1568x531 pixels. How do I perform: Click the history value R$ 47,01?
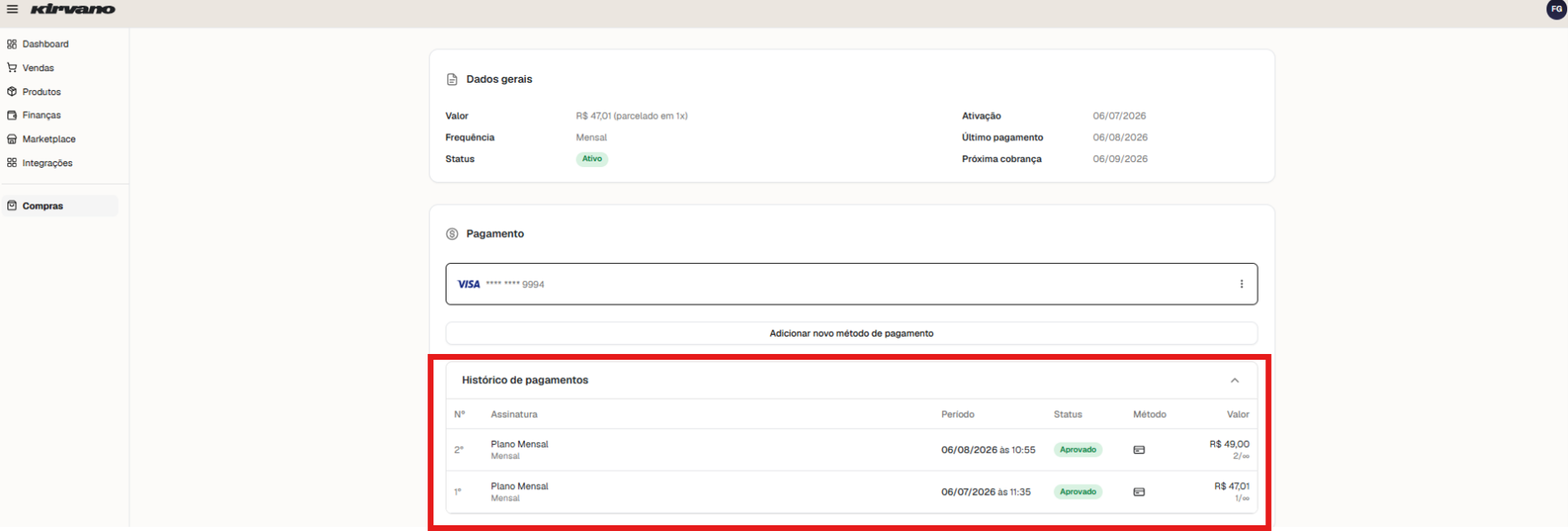point(1231,486)
